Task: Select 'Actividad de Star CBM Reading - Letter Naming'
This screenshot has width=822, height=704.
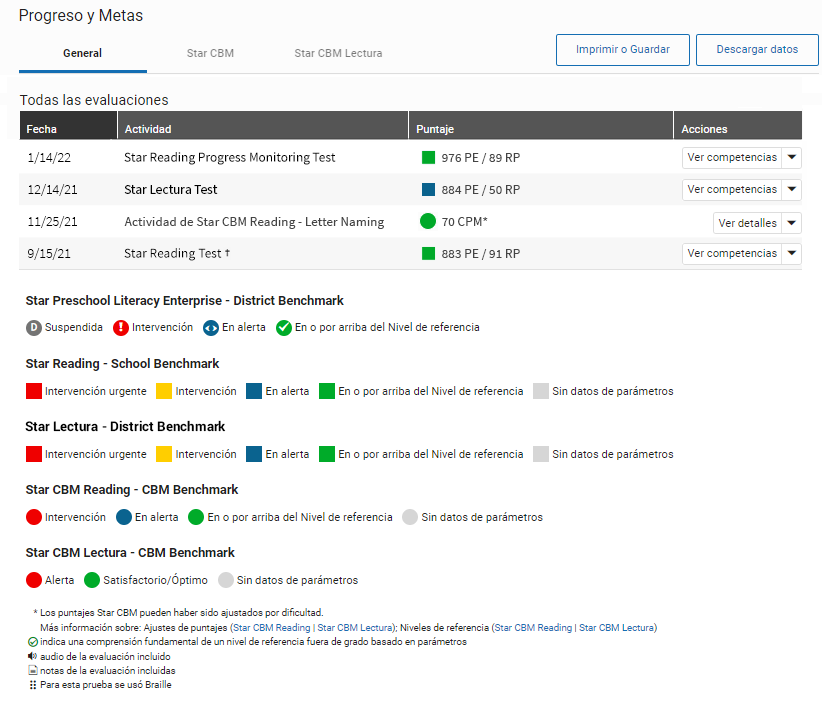Action: tap(254, 222)
